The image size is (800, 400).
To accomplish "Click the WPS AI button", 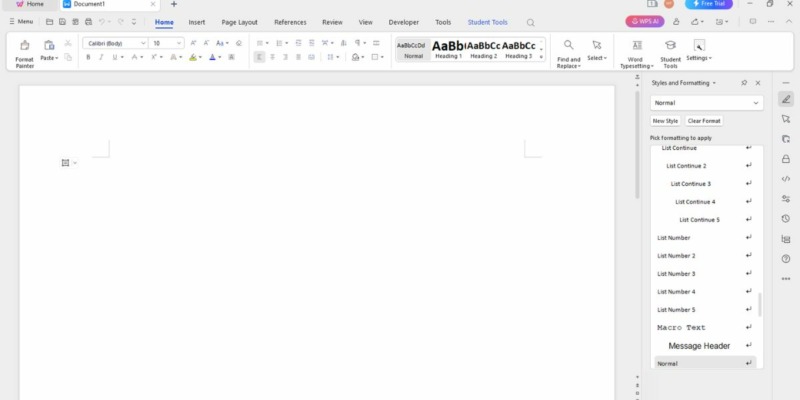I will pyautogui.click(x=645, y=22).
